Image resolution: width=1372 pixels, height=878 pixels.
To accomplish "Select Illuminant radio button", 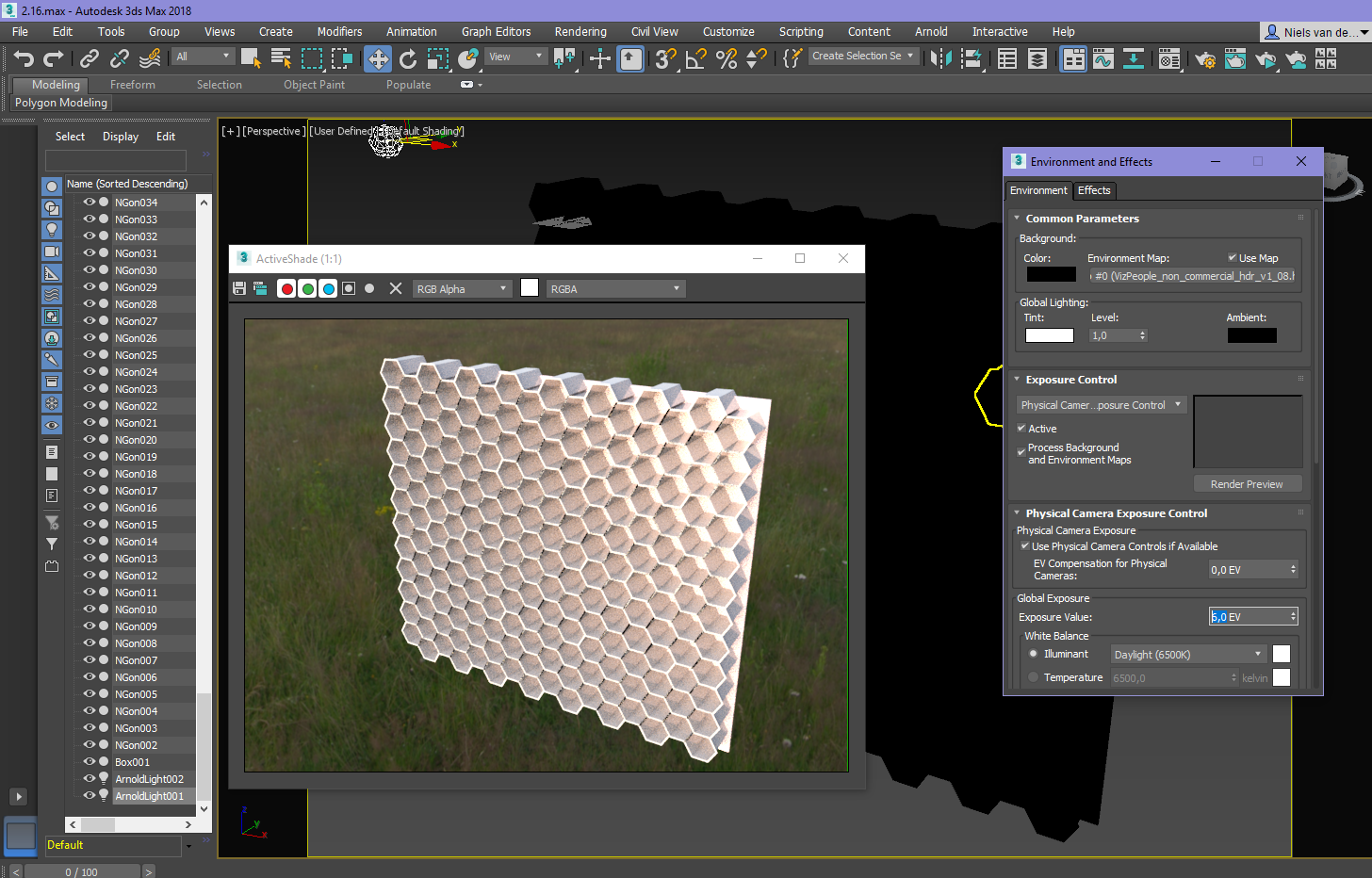I will tap(1034, 653).
